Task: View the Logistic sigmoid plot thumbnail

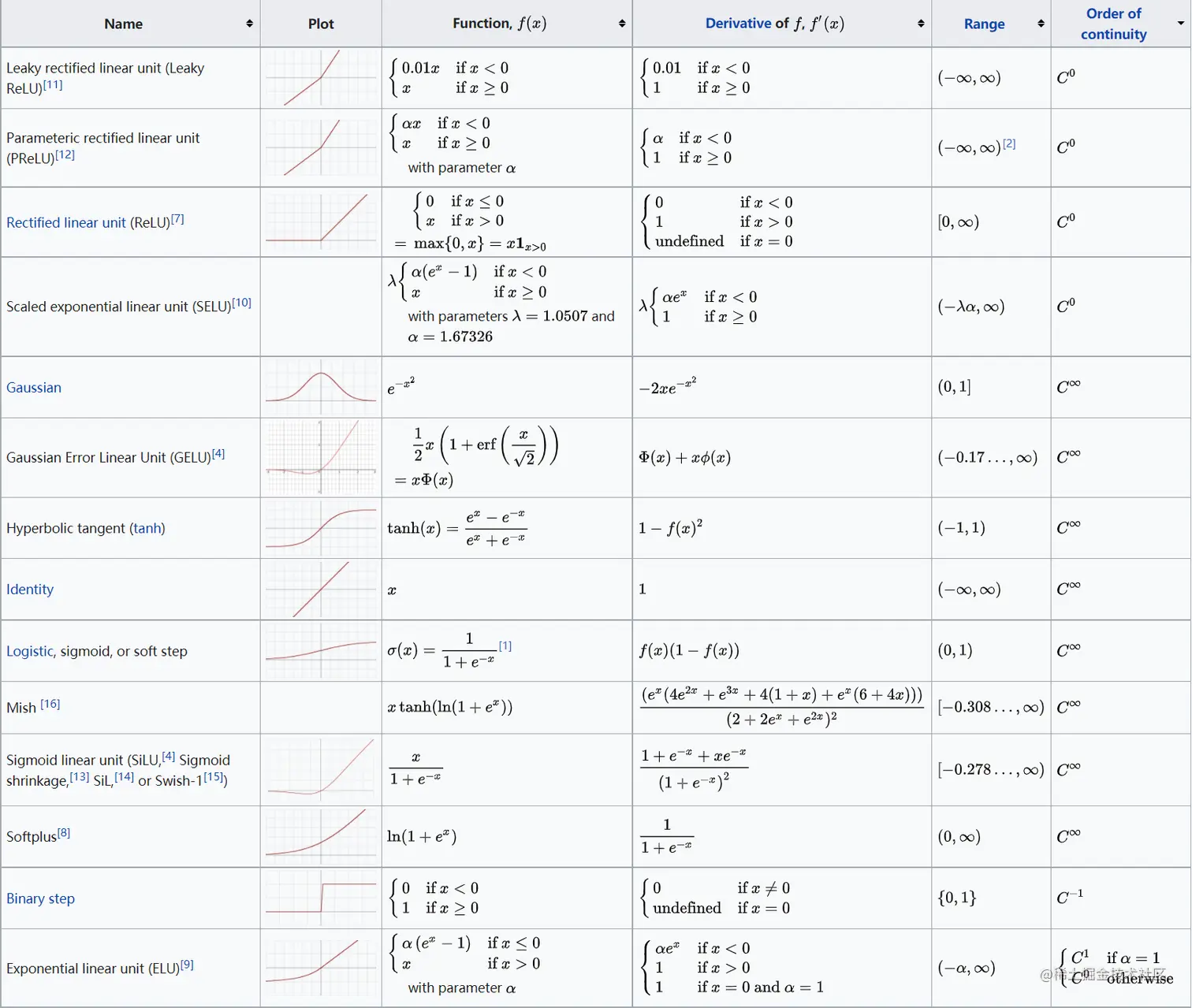Action: coord(321,651)
